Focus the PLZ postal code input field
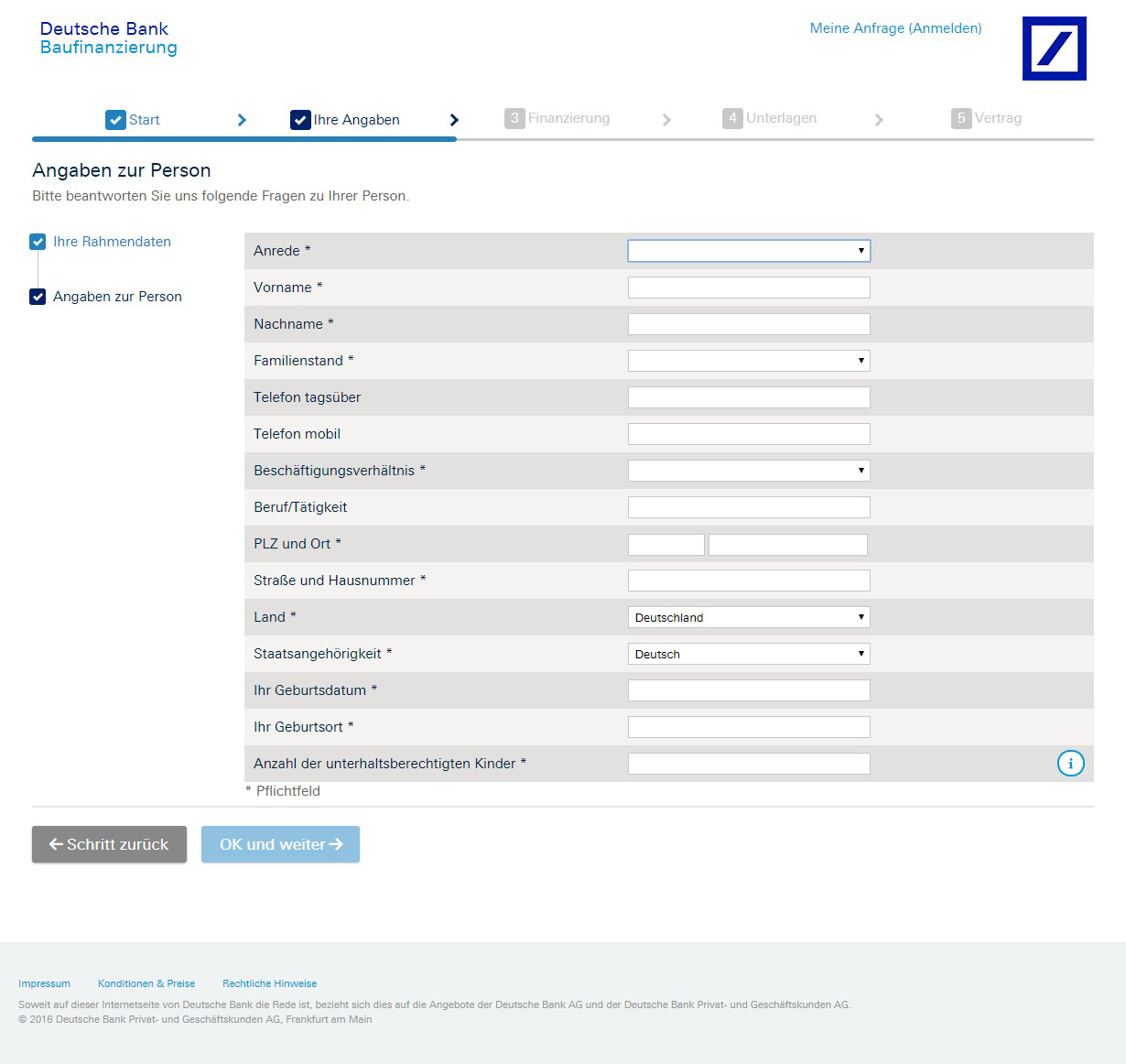This screenshot has height=1064, width=1126. click(x=666, y=545)
